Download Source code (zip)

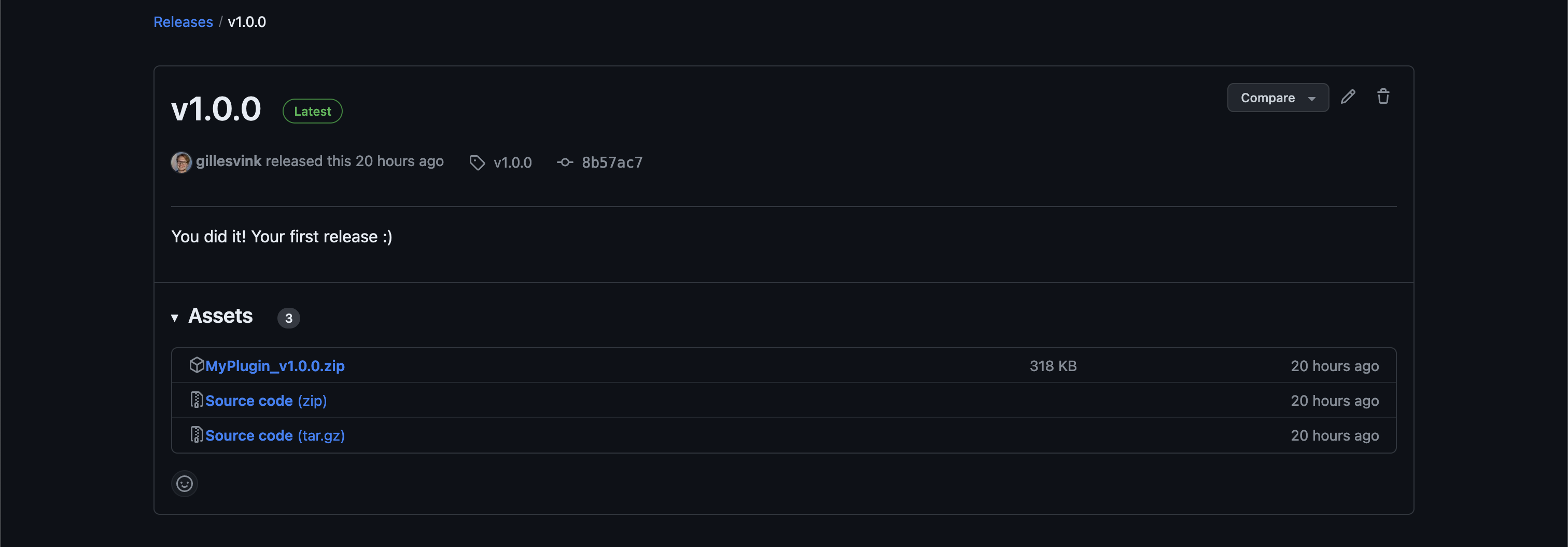(266, 401)
